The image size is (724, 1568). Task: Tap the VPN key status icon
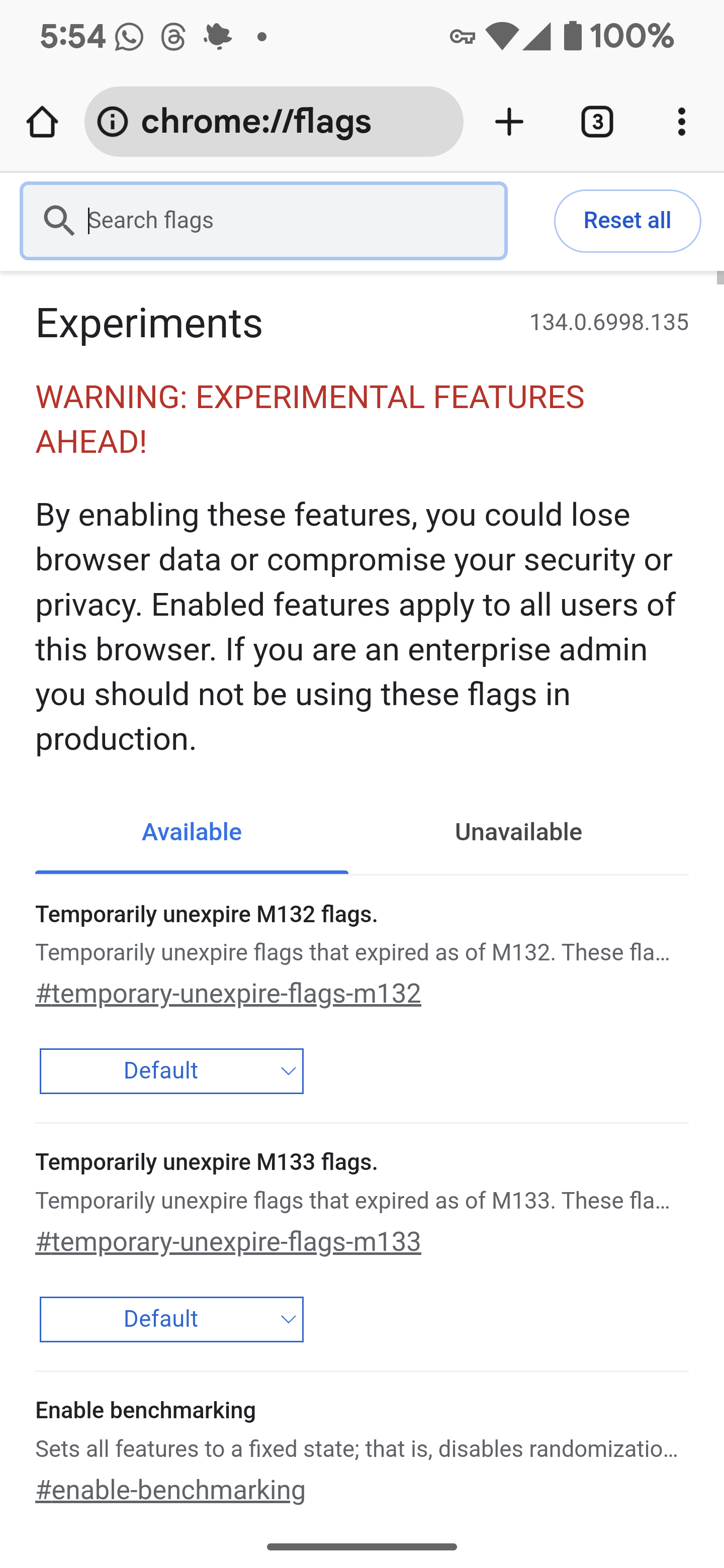(x=462, y=37)
